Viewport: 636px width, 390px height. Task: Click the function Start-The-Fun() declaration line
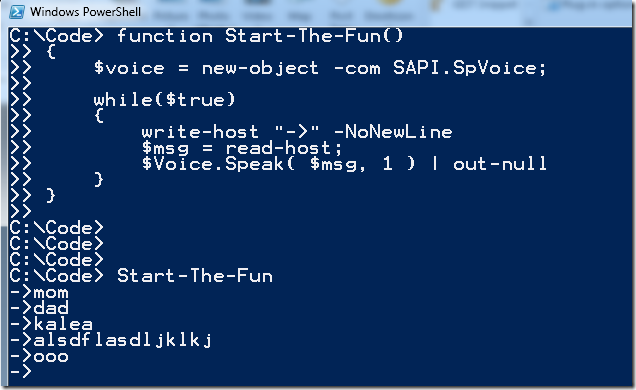point(206,36)
